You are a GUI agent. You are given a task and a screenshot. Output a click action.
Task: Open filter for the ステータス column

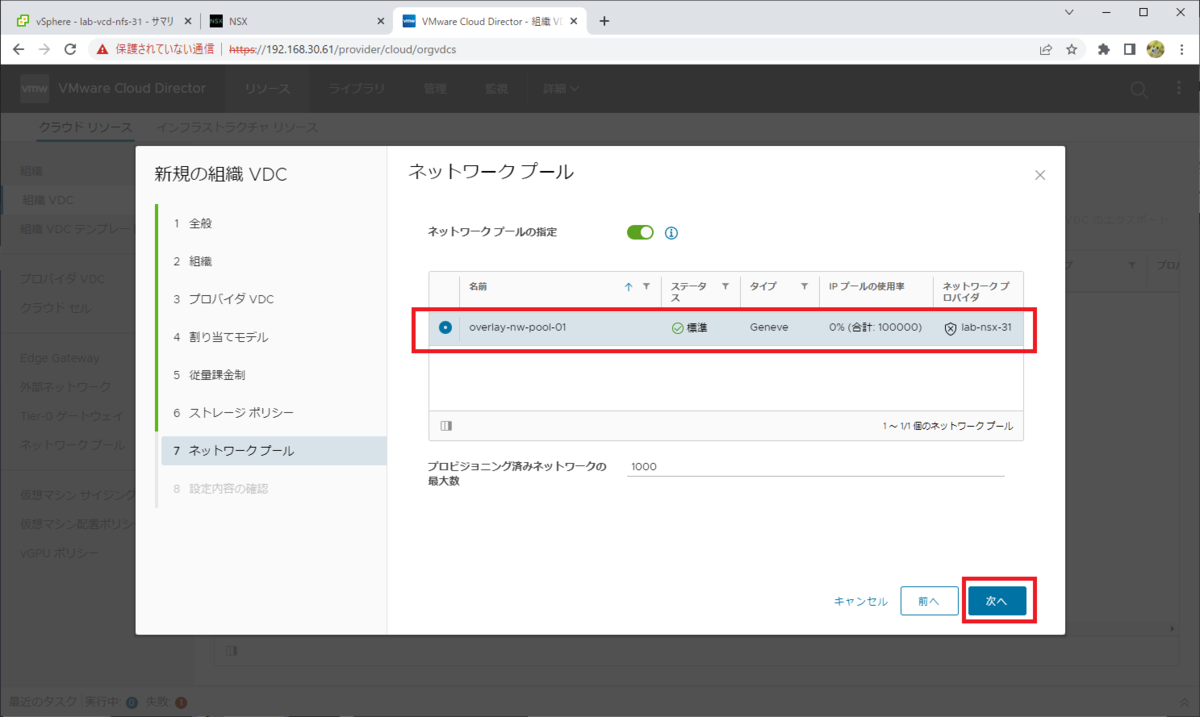[x=724, y=286]
